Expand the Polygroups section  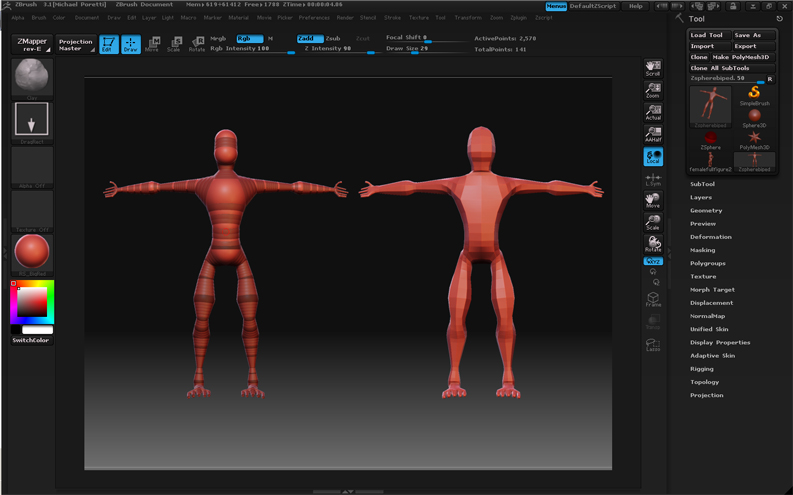708,263
